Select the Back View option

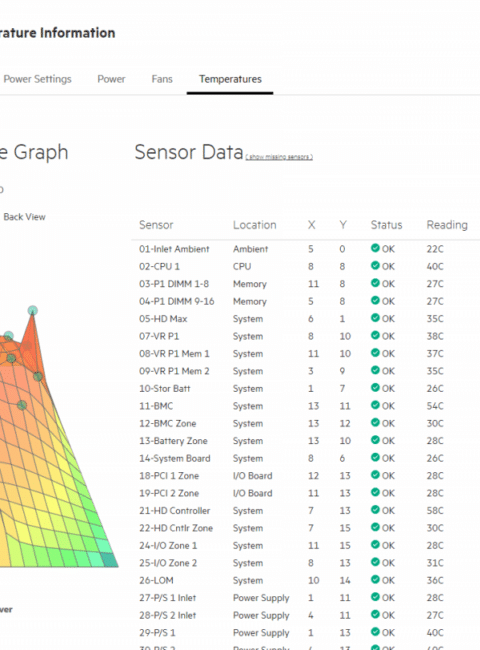pos(24,217)
